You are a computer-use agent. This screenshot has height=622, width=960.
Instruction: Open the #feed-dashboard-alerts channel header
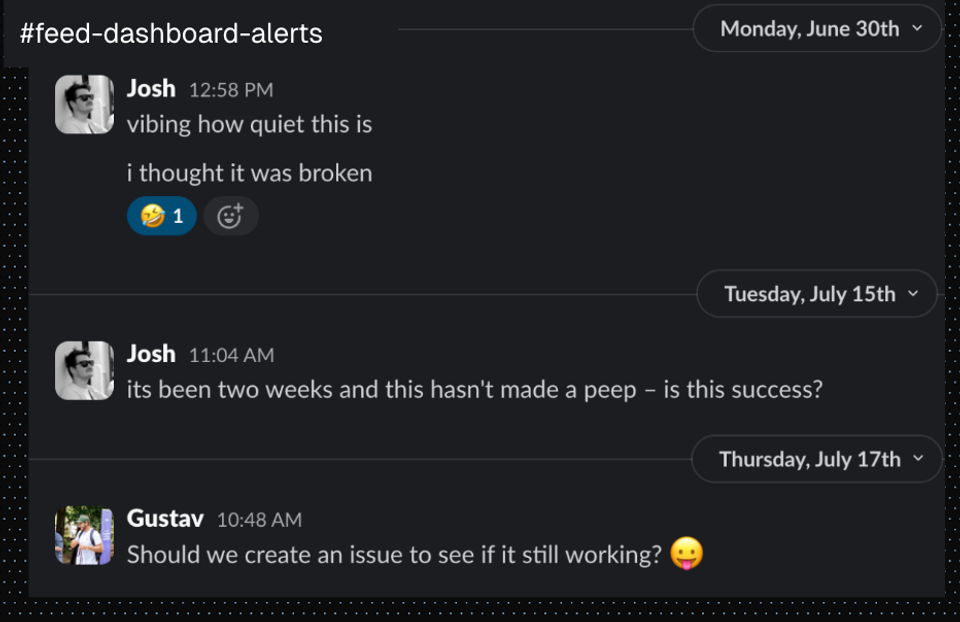coord(171,33)
